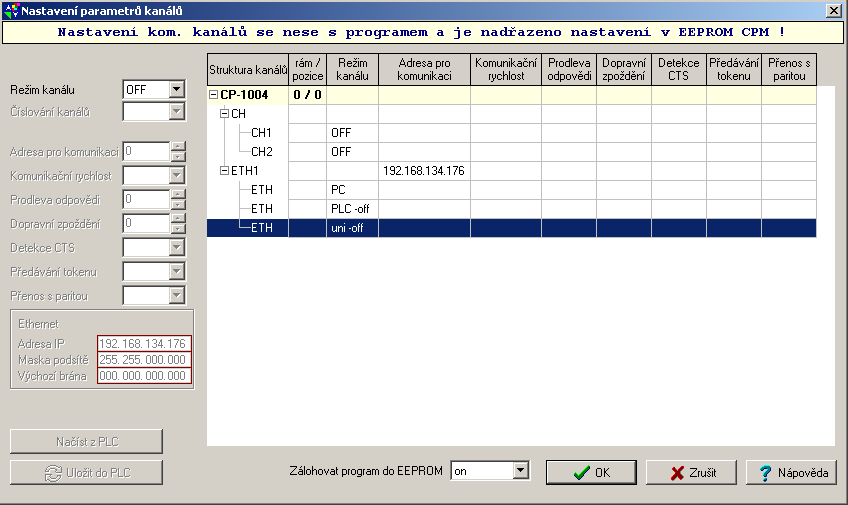848x505 pixels.
Task: Open the Číslování kanálů dropdown
Action: tap(177, 111)
